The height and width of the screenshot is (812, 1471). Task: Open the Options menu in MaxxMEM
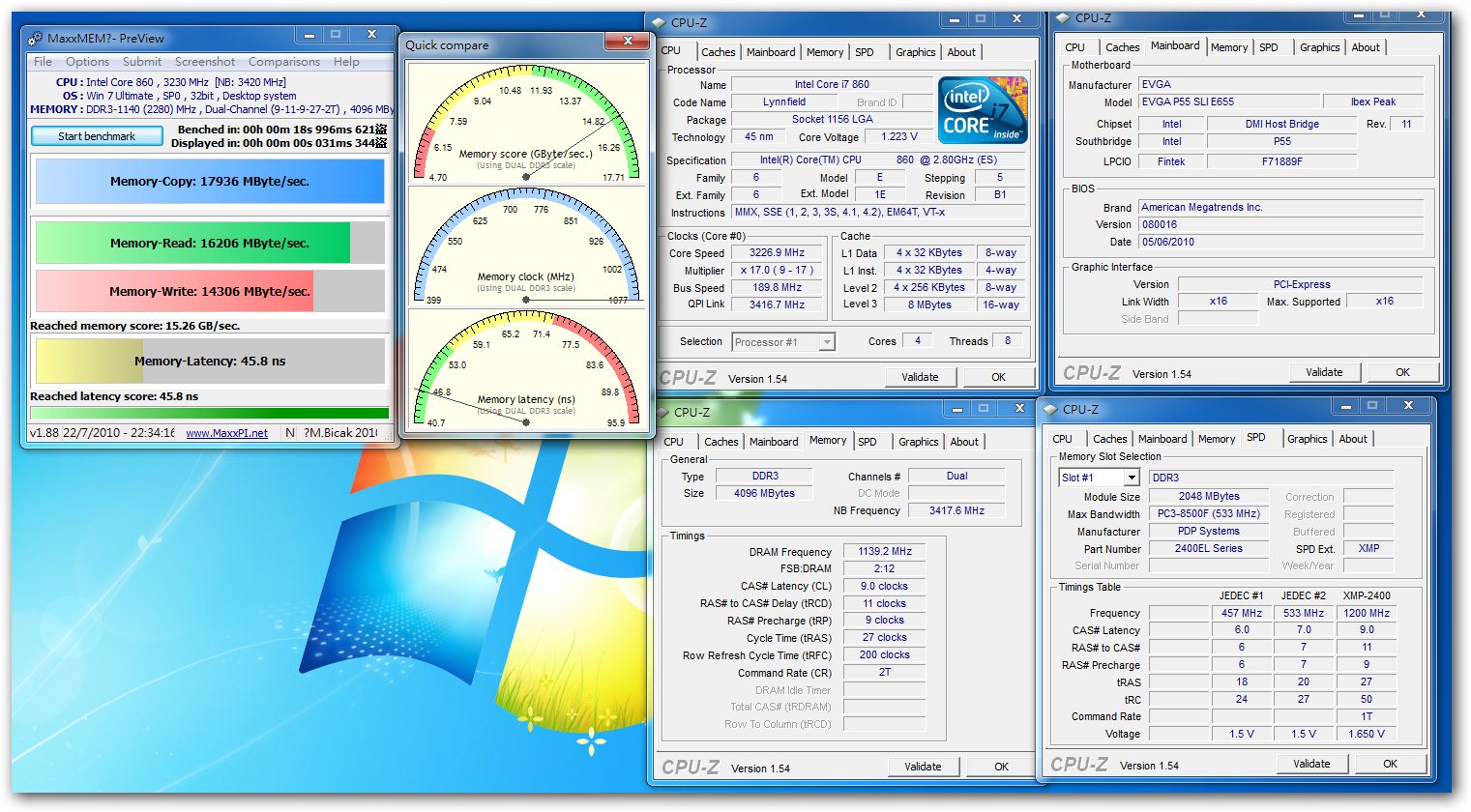coord(87,62)
